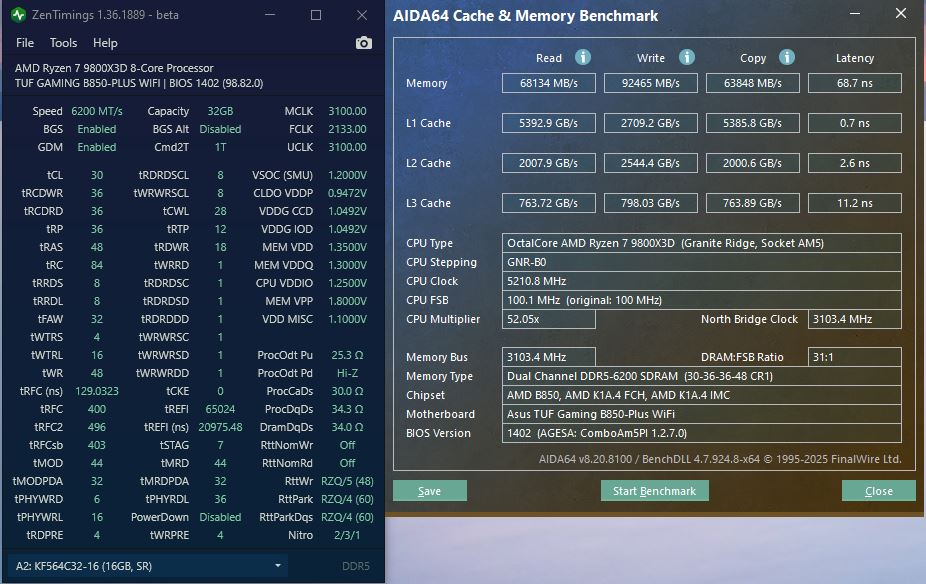Click the Save button in AIDA64
This screenshot has height=584, width=926.
click(x=429, y=490)
